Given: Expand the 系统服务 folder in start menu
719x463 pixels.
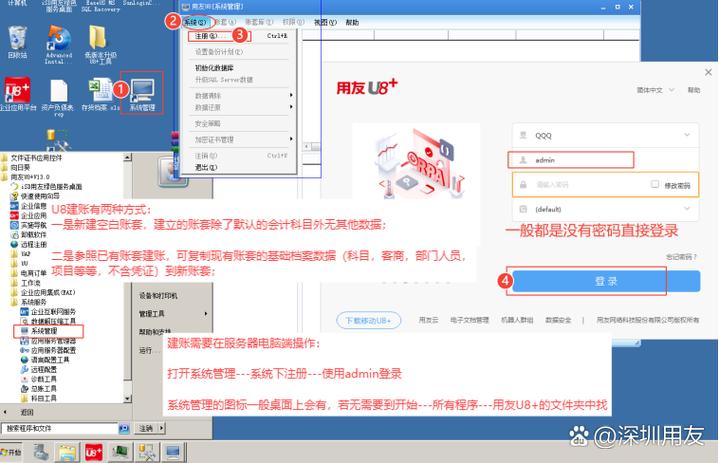Looking at the screenshot, I should point(29,302).
